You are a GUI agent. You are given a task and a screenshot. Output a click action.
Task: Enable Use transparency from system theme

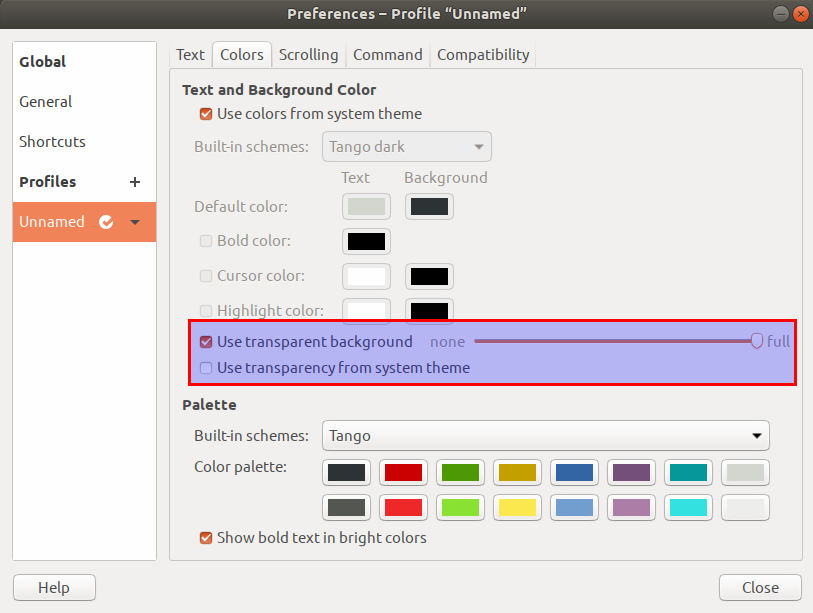[205, 368]
